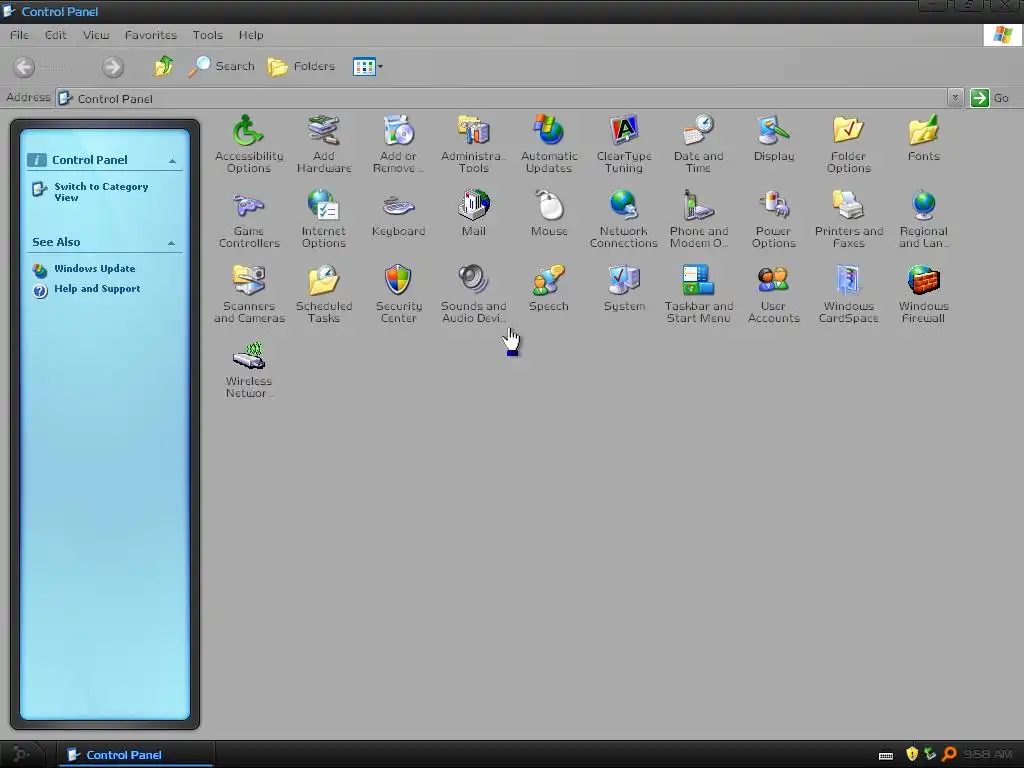Select Windows CardSpace icon
The width and height of the screenshot is (1024, 768).
(848, 294)
